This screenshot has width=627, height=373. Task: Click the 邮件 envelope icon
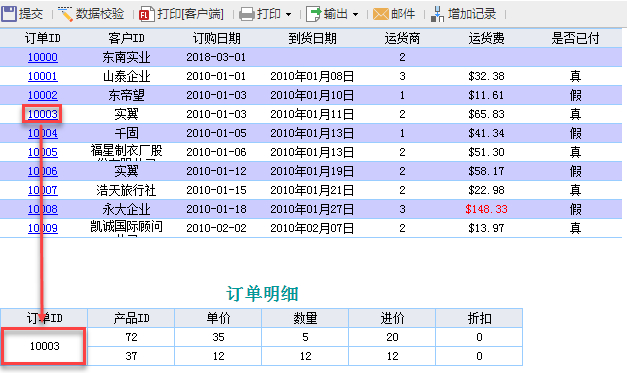(380, 14)
